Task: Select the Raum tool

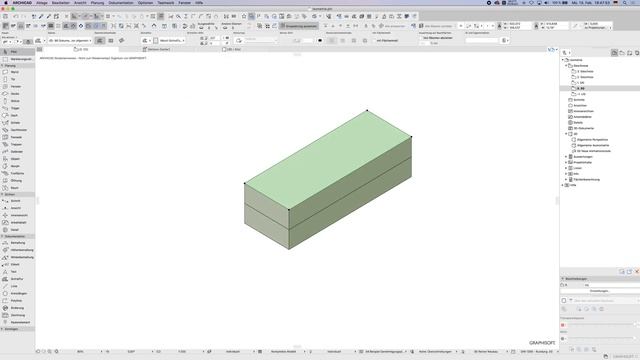Action: (17, 188)
